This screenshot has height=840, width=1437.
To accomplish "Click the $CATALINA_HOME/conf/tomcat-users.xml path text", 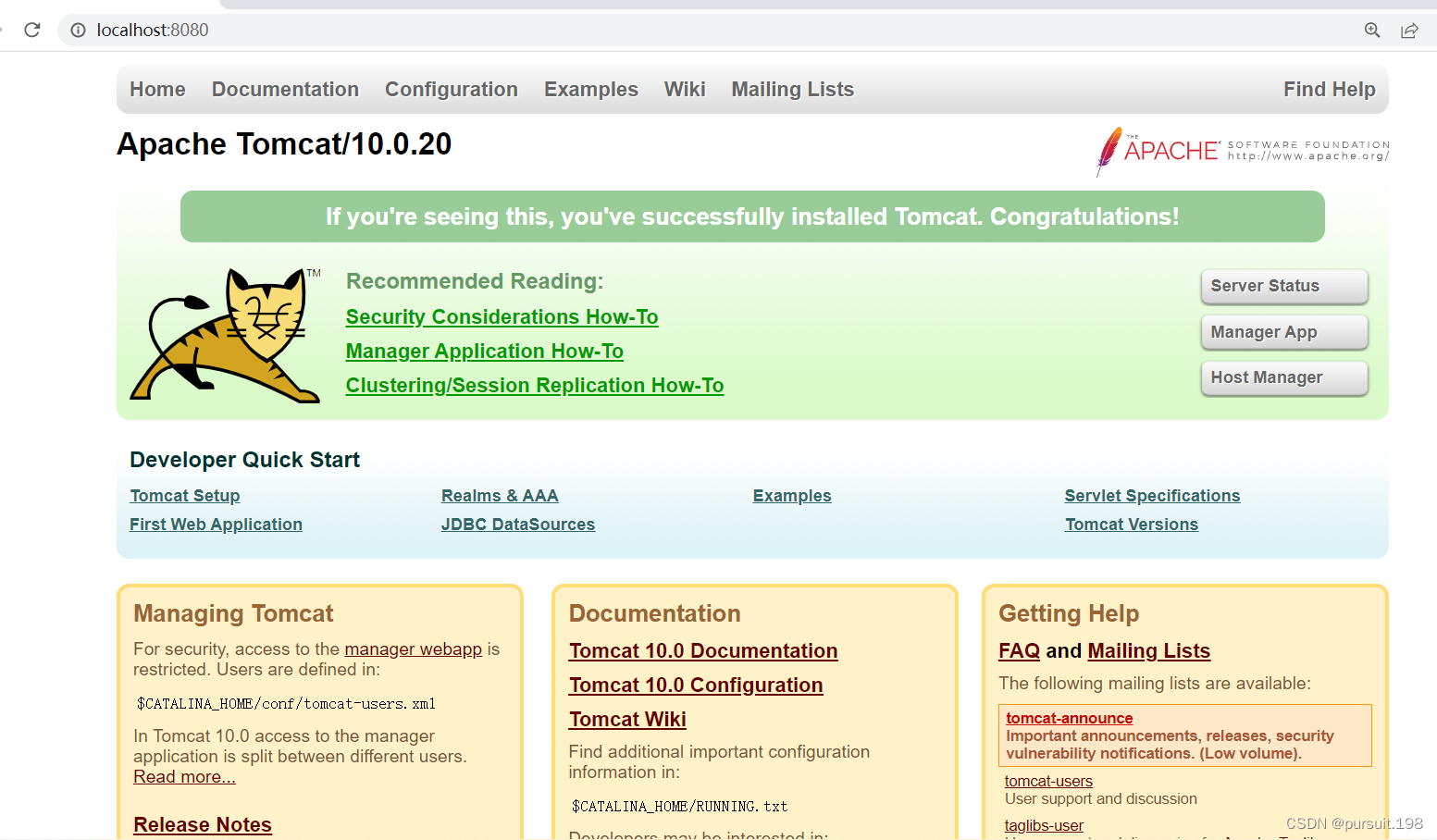I will pyautogui.click(x=287, y=704).
